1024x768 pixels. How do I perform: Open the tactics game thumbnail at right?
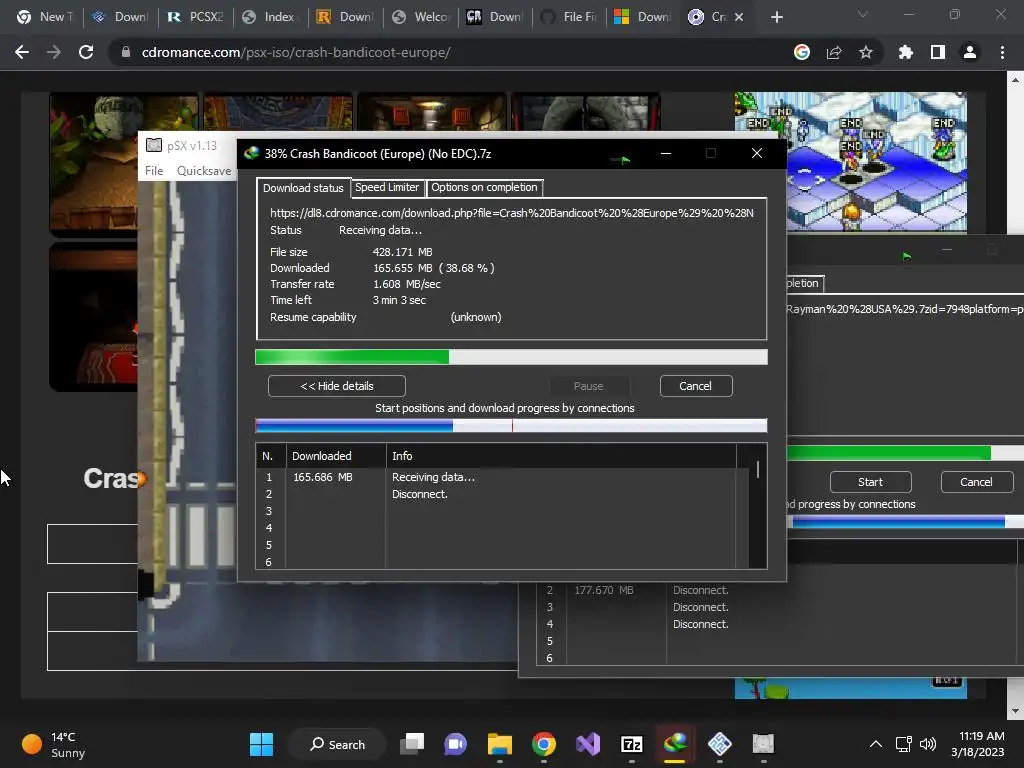point(850,161)
